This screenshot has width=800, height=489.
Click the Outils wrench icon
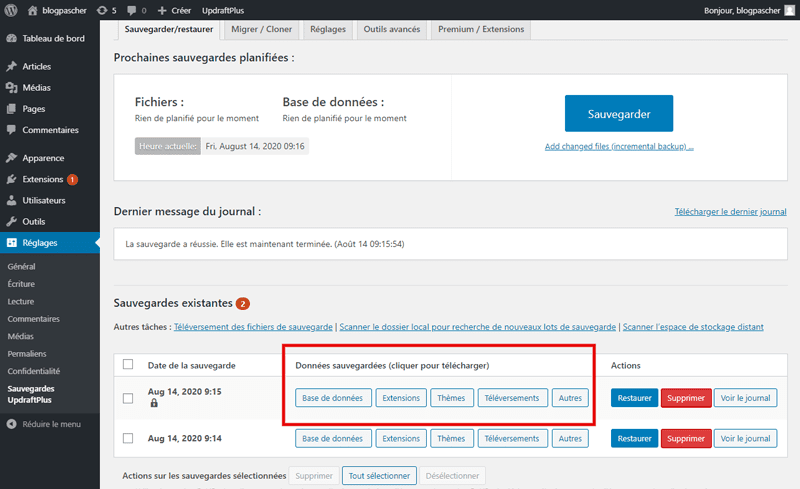pyautogui.click(x=11, y=222)
